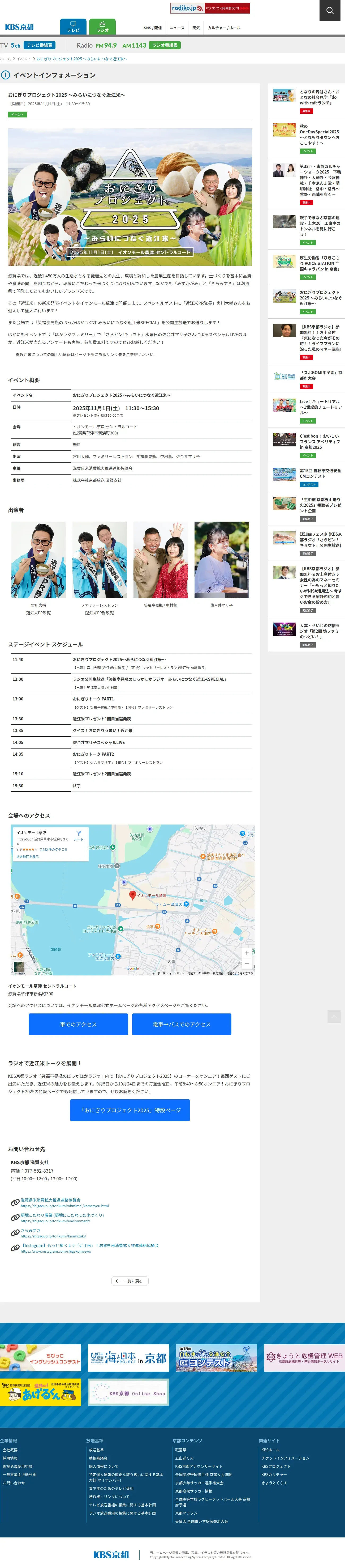The height and width of the screenshot is (1568, 345).
Task: Open sidebar item スポGOMI甲子園 京都府大会
Action: (x=307, y=379)
